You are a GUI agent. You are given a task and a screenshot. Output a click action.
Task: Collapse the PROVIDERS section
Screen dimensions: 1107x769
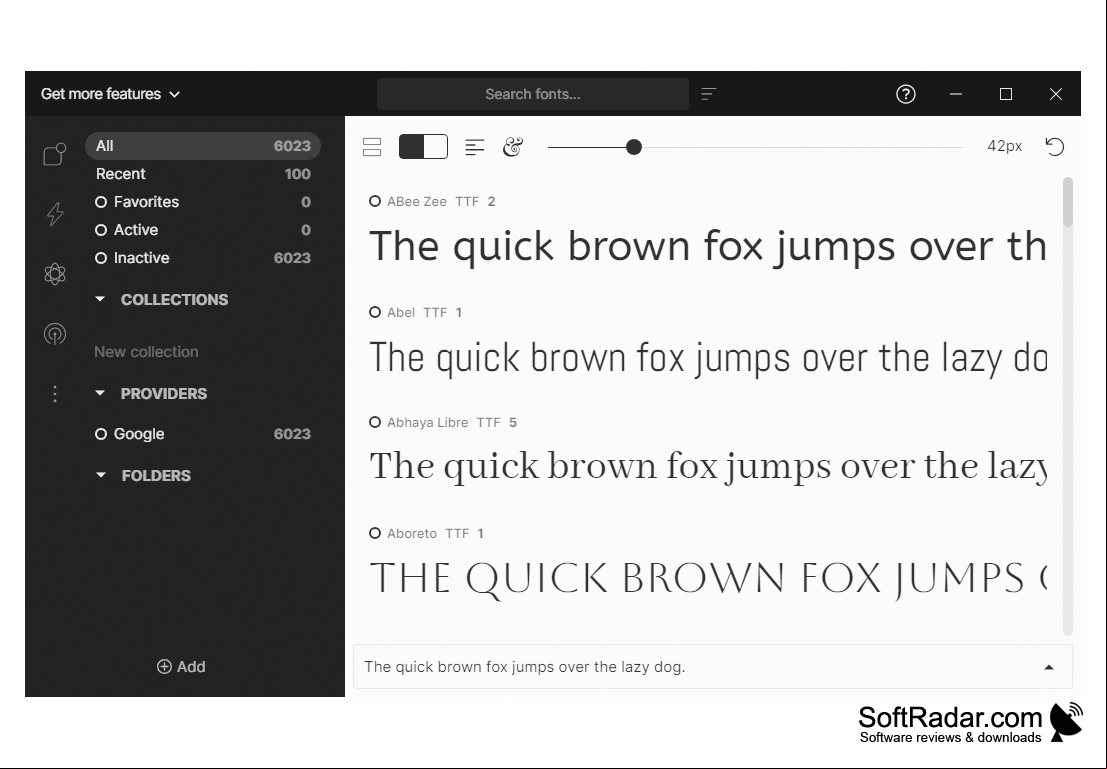click(100, 393)
